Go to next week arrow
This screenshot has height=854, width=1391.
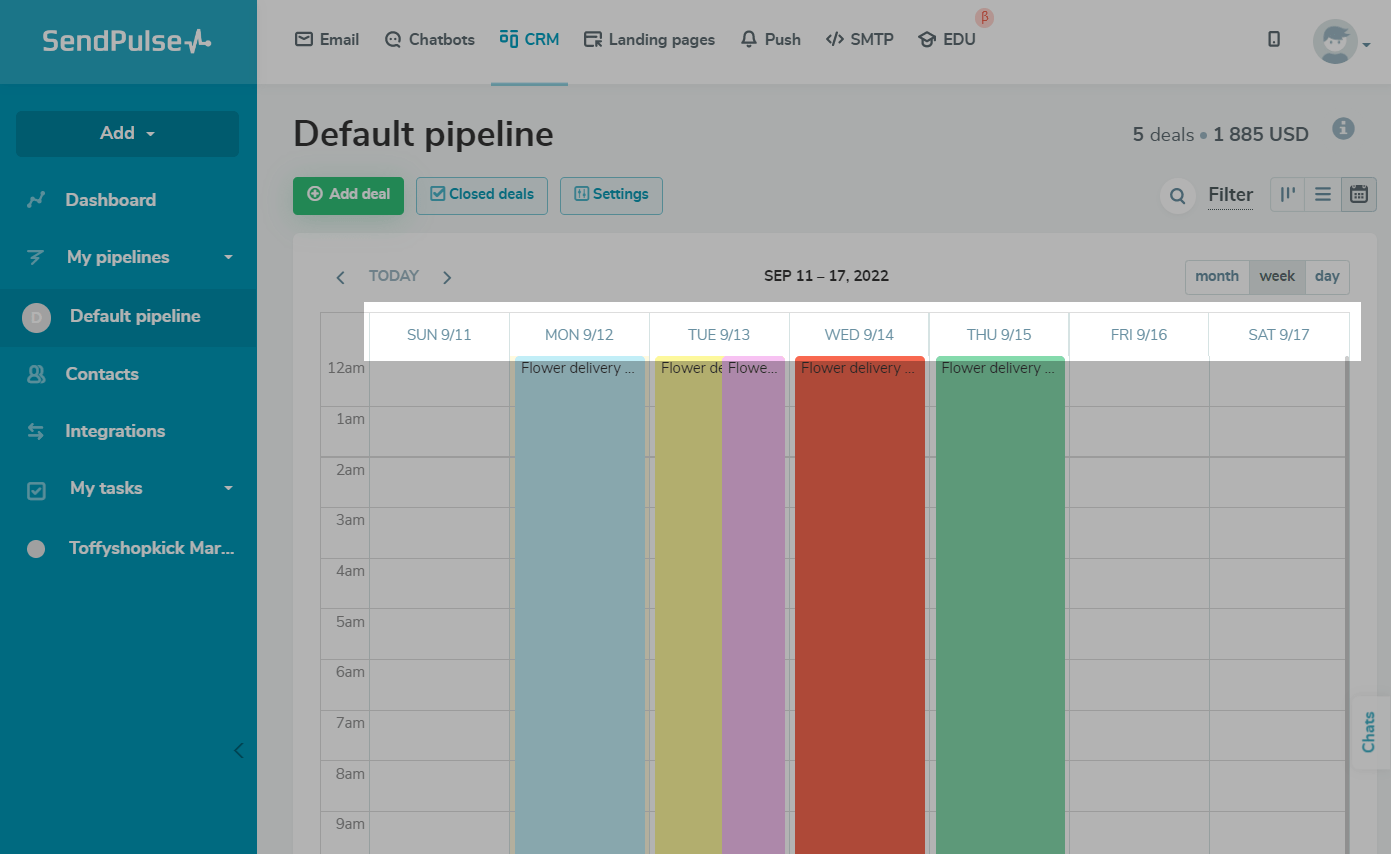pos(447,277)
